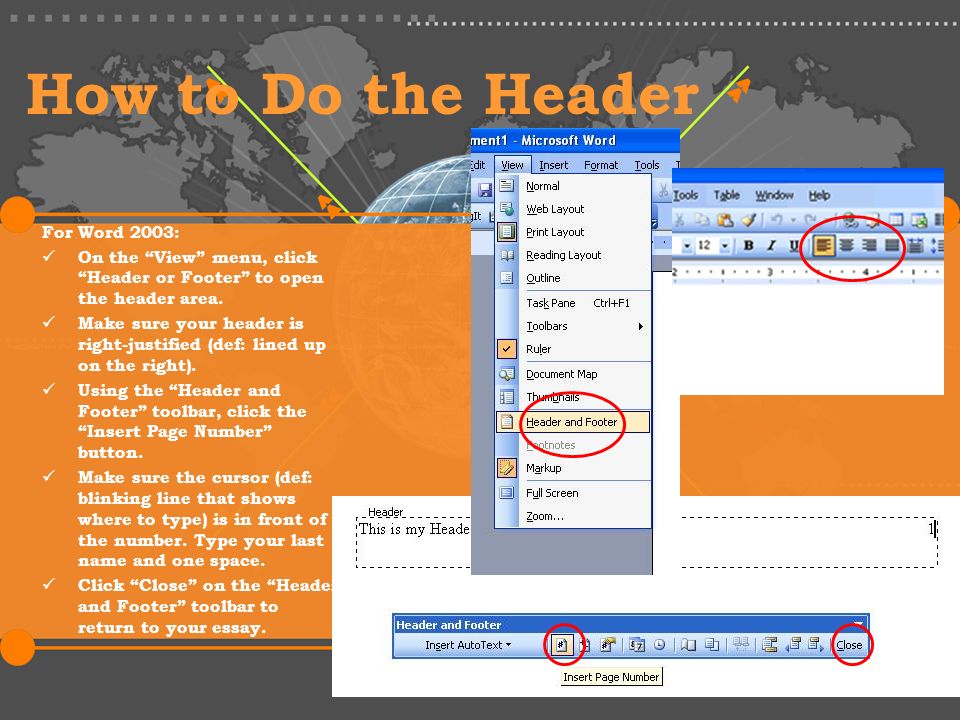960x720 pixels.
Task: Open the Tools menu next to Format
Action: click(647, 165)
